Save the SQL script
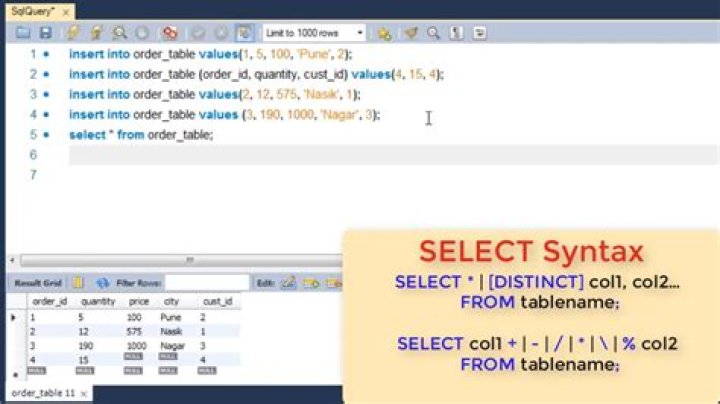Image resolution: width=720 pixels, height=404 pixels. point(45,33)
